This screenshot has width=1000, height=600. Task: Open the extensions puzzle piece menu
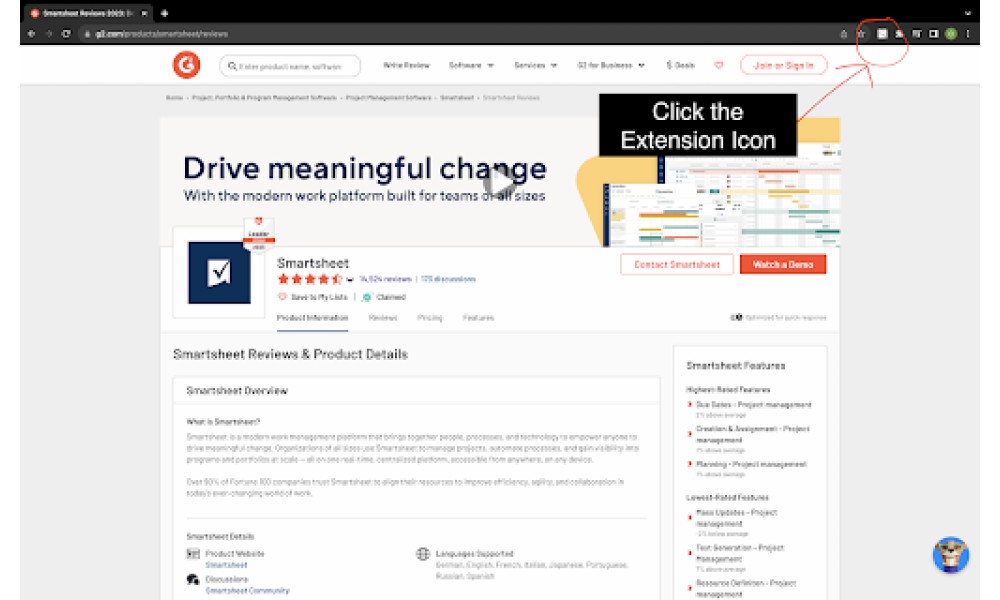[x=899, y=34]
